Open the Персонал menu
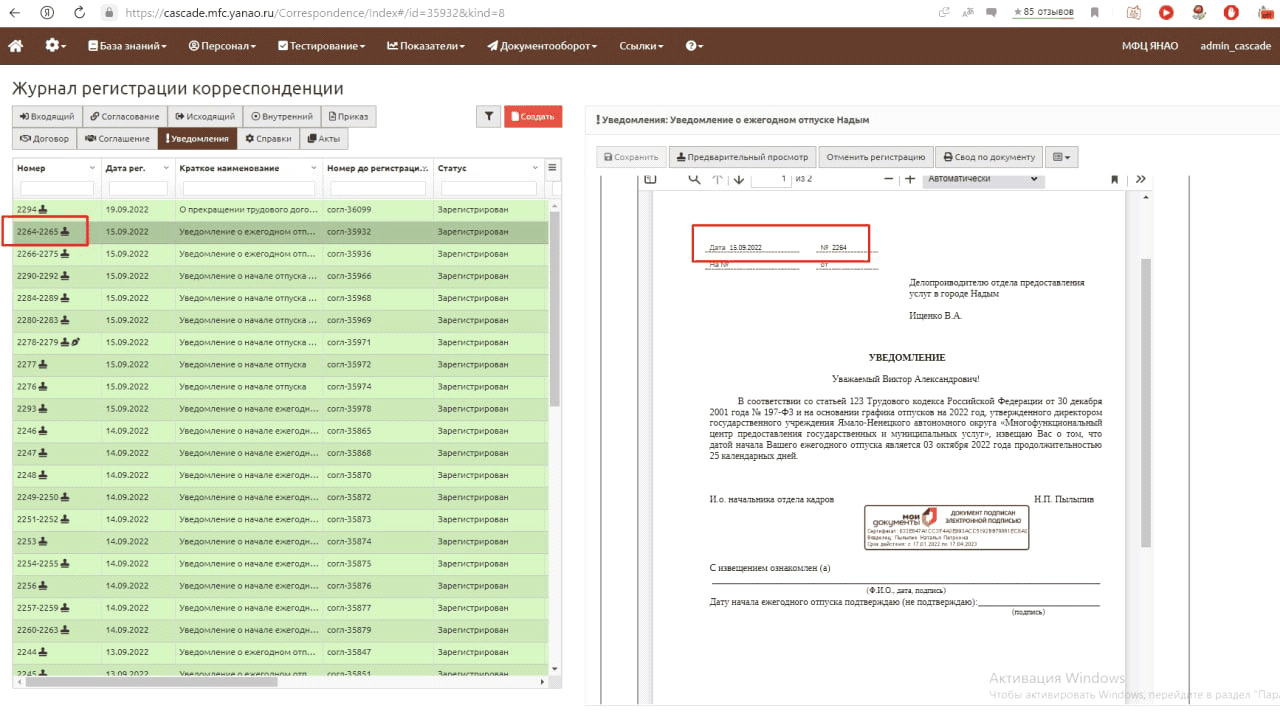 [222, 46]
